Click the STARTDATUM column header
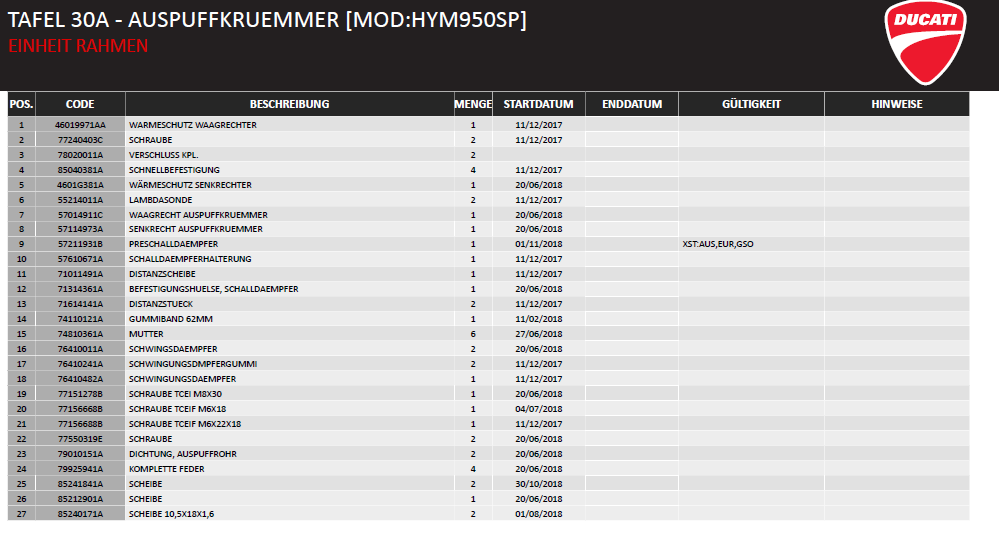999x539 pixels. point(538,104)
